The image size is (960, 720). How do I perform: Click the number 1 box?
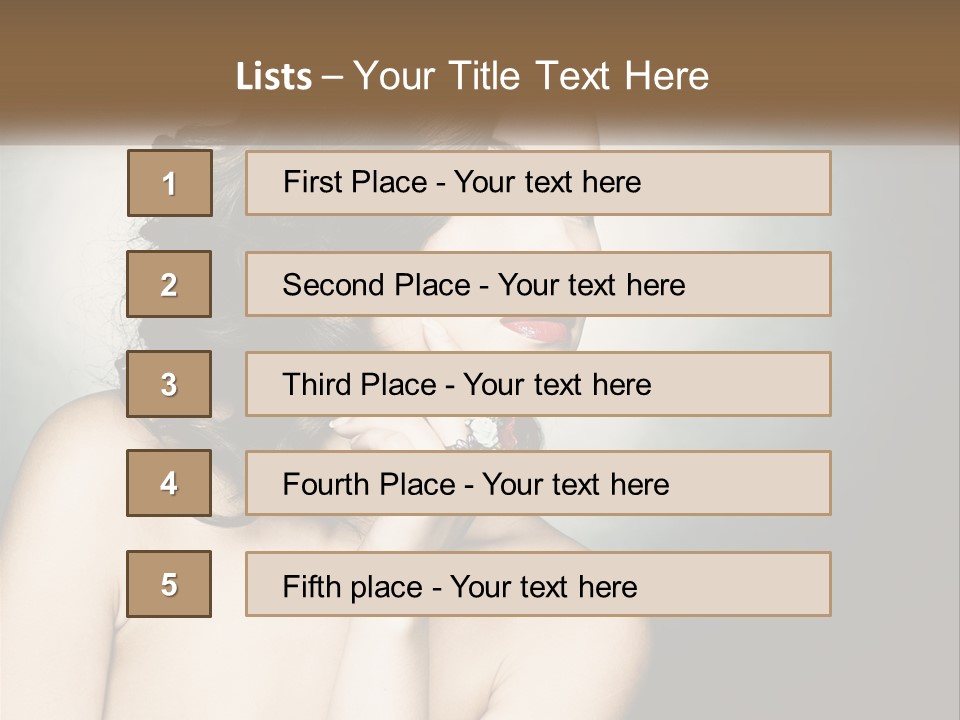point(169,183)
